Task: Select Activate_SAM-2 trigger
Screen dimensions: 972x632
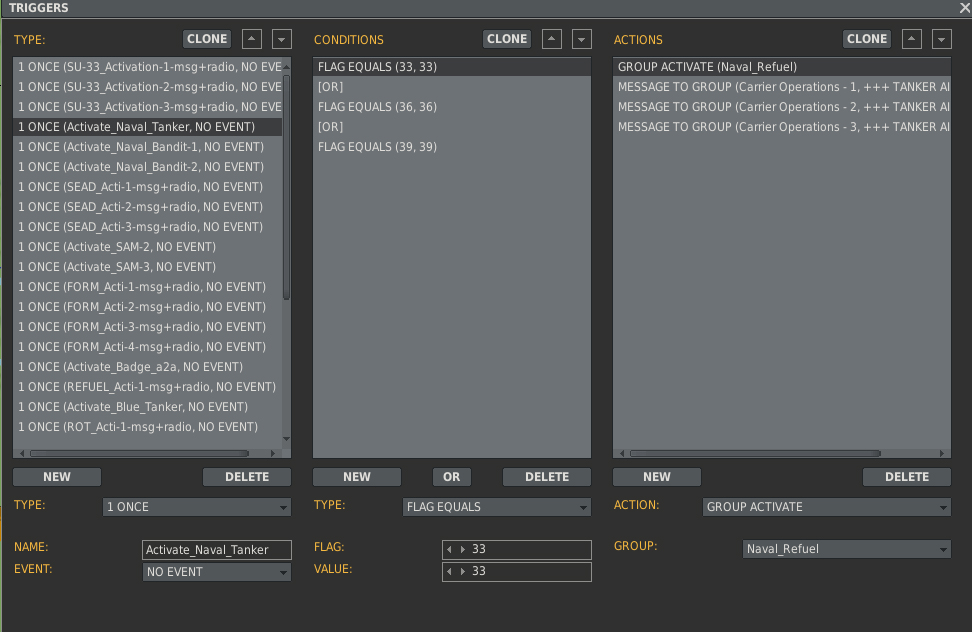Action: 148,247
